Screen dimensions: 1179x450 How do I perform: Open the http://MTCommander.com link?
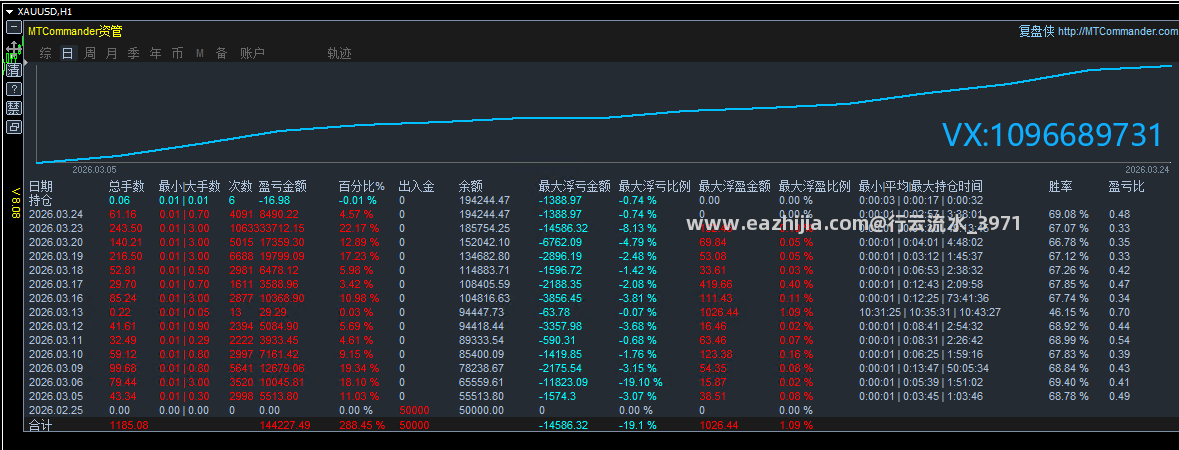coord(1117,32)
